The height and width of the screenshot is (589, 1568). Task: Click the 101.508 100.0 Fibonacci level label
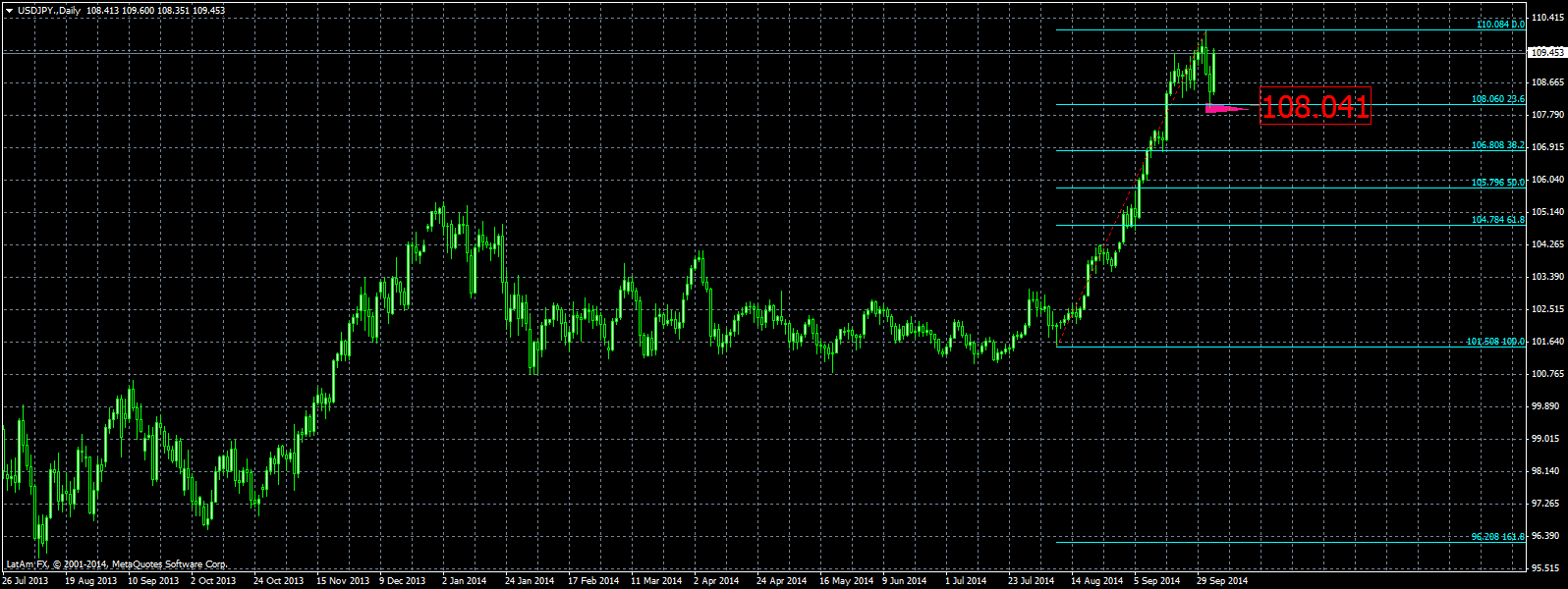tap(1495, 342)
